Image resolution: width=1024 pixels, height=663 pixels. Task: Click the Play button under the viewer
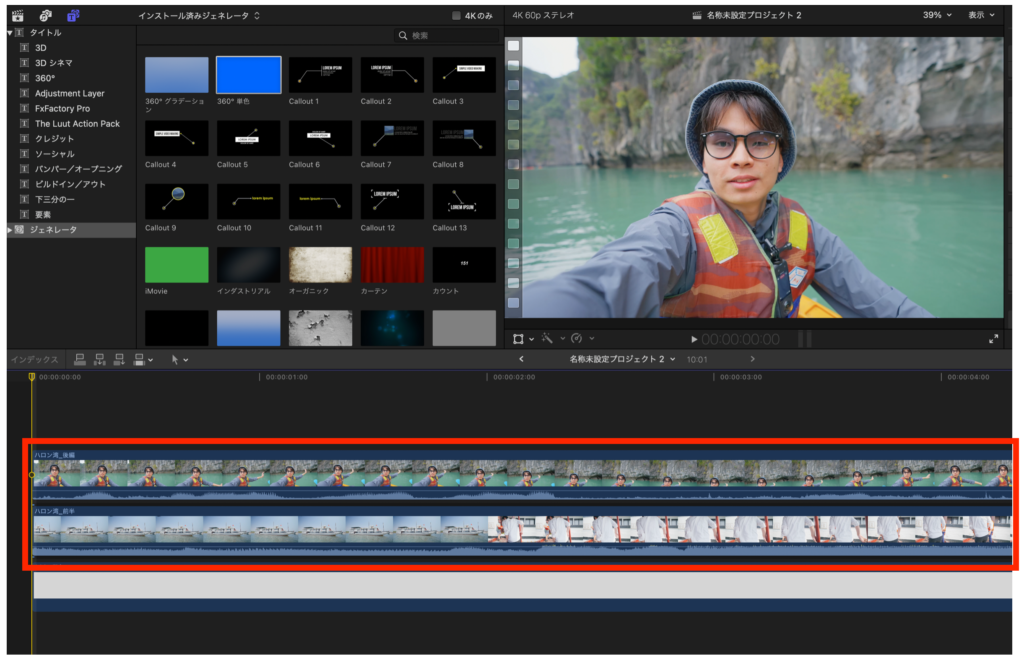pos(695,338)
